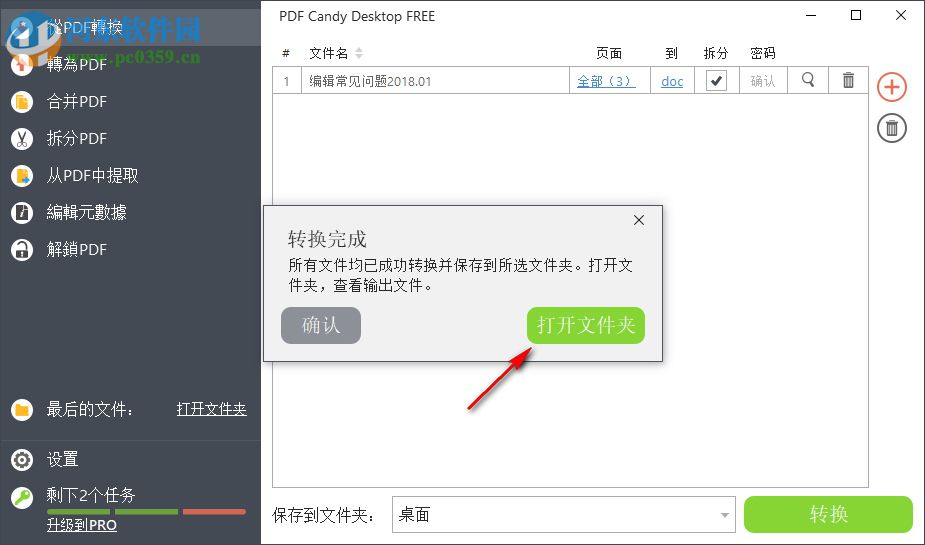This screenshot has height=545, width=925.
Task: Click the 文件名 column header
Action: (329, 53)
